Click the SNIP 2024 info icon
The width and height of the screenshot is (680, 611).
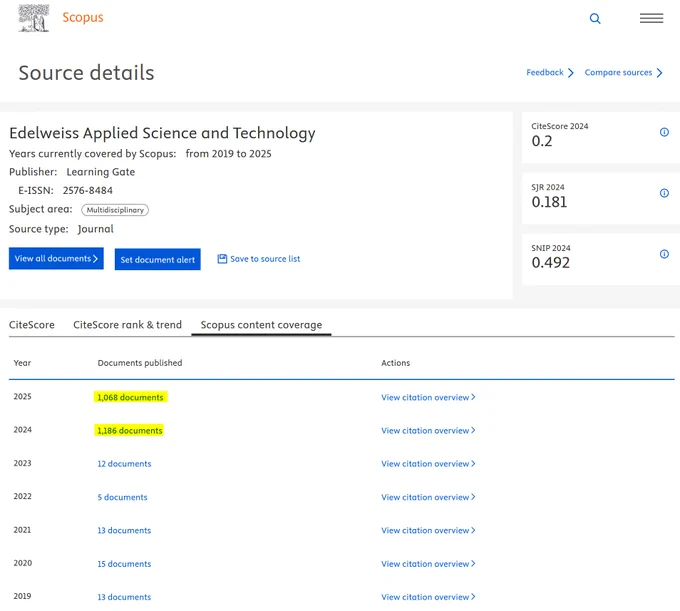[664, 254]
